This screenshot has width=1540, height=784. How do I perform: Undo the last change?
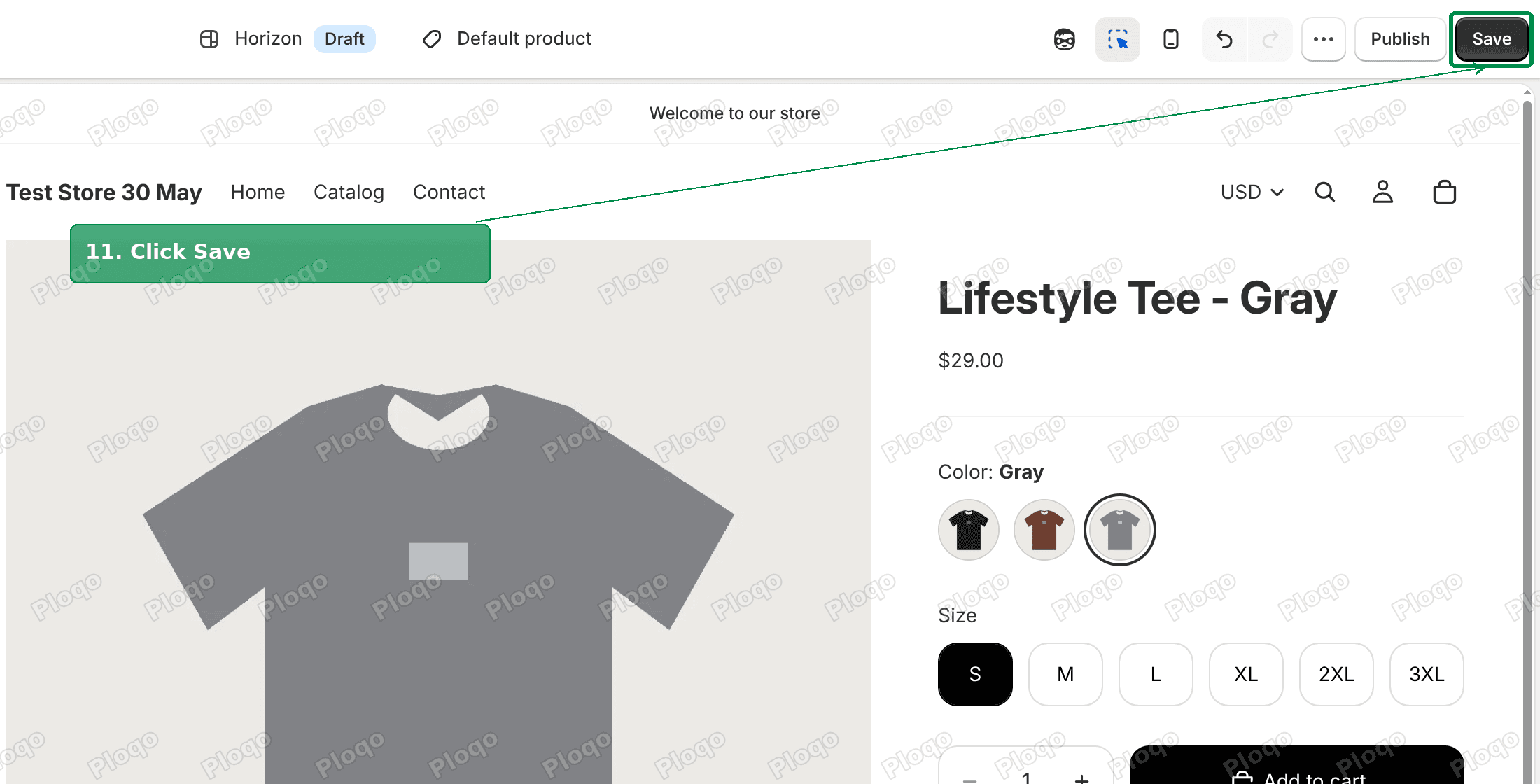pyautogui.click(x=1224, y=39)
